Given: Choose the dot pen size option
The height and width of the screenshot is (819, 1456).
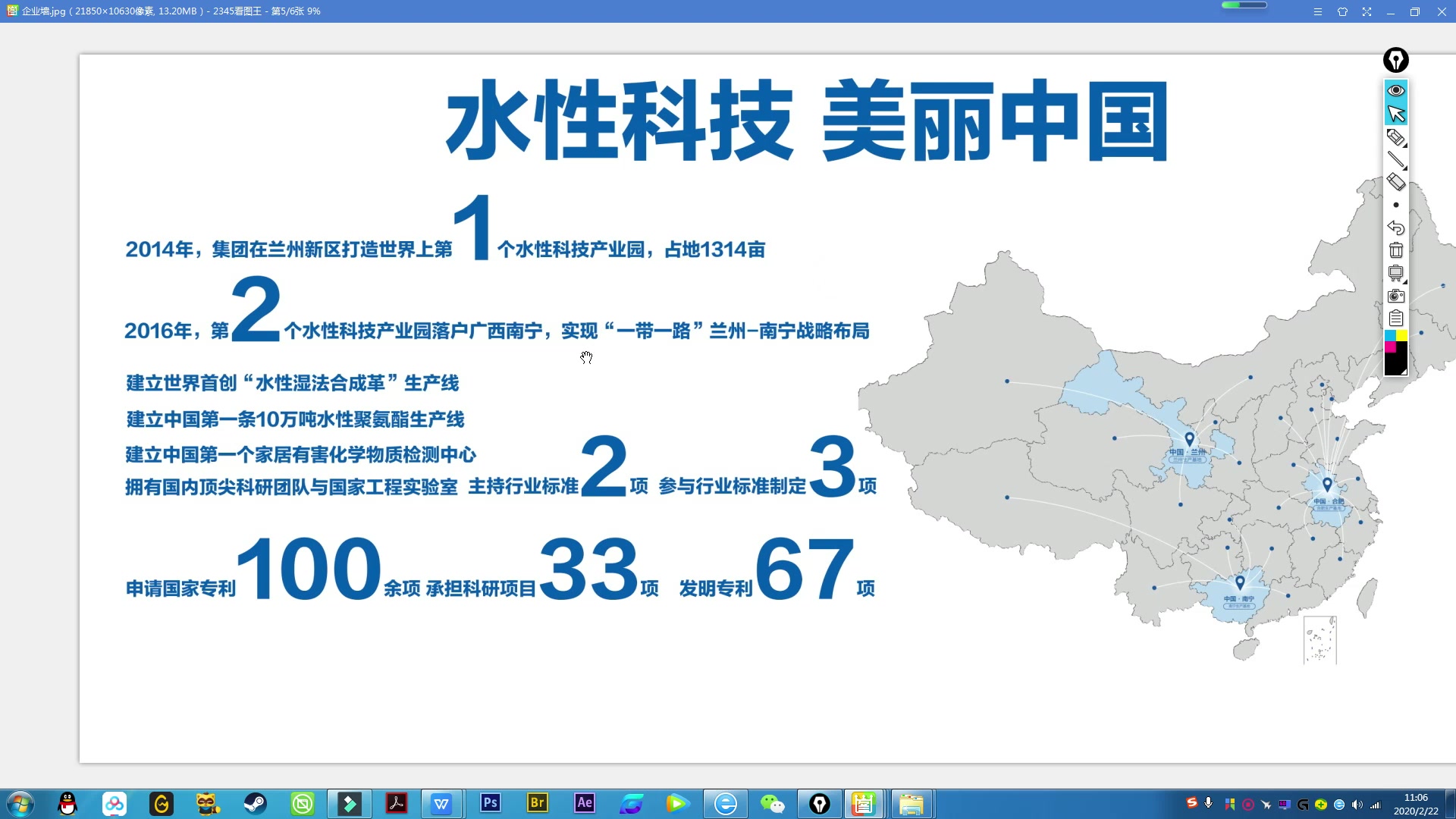Looking at the screenshot, I should (1396, 205).
